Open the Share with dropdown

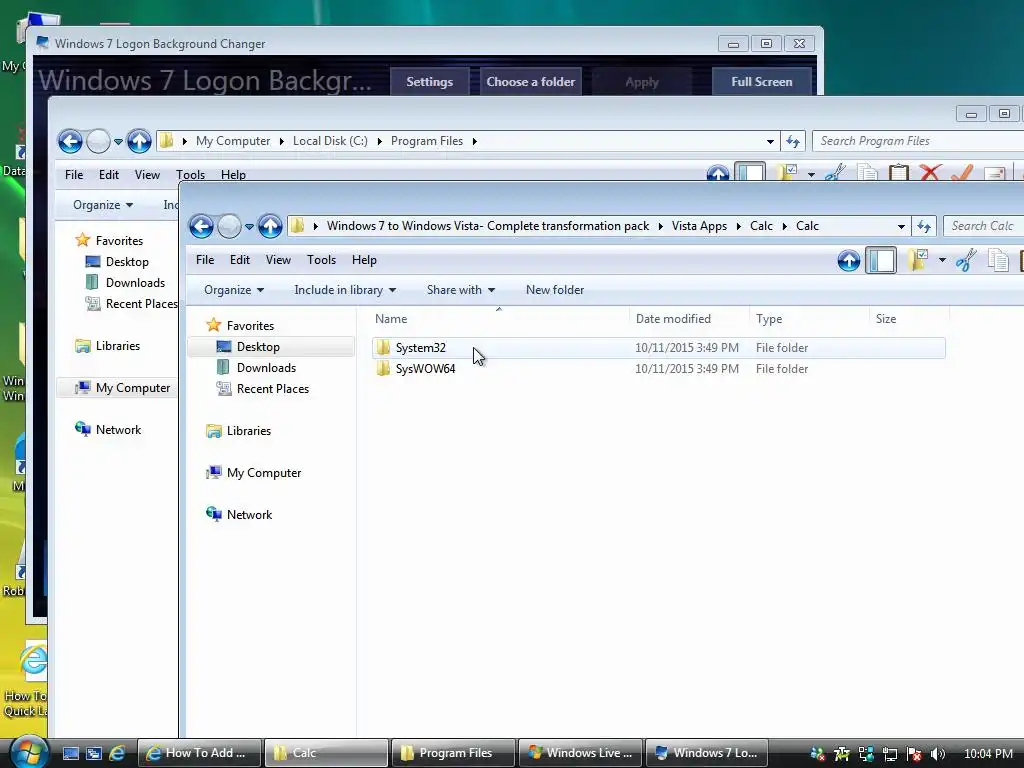(460, 290)
